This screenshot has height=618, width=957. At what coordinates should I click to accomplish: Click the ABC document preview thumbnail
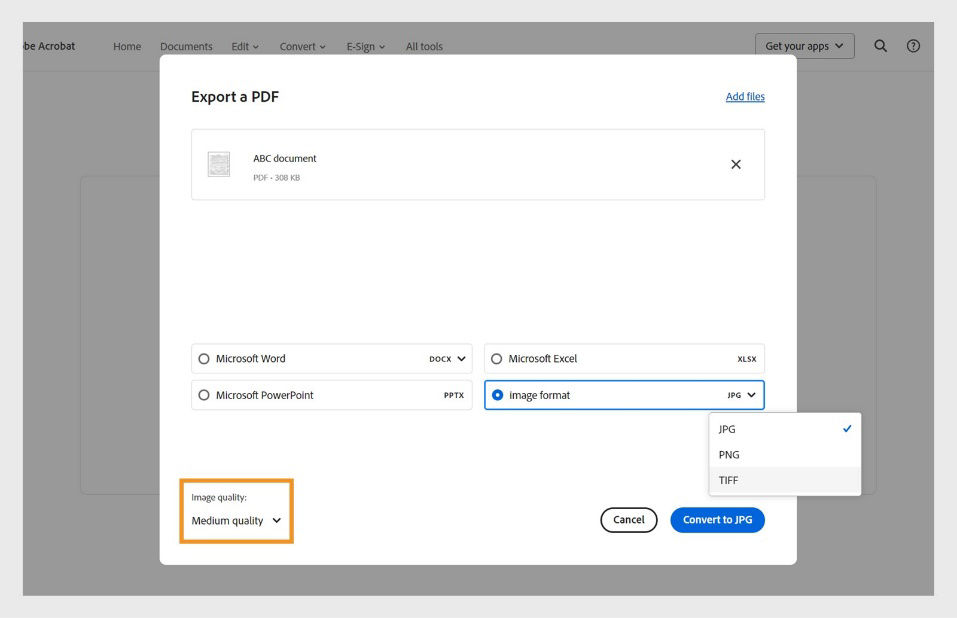coord(219,164)
